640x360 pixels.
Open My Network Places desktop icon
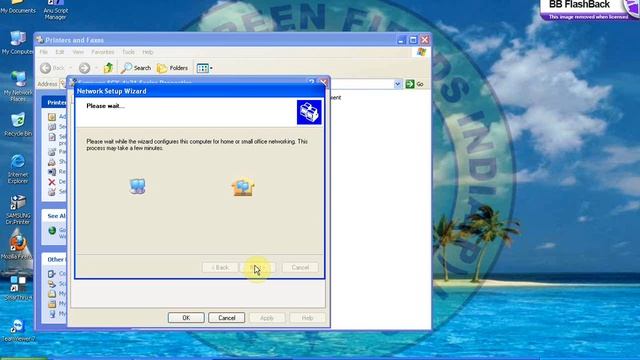(x=18, y=87)
